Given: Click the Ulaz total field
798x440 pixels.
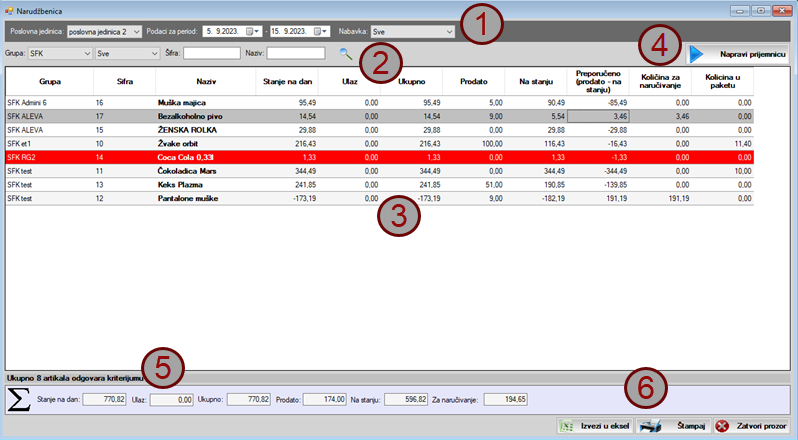Looking at the screenshot, I should [x=172, y=400].
